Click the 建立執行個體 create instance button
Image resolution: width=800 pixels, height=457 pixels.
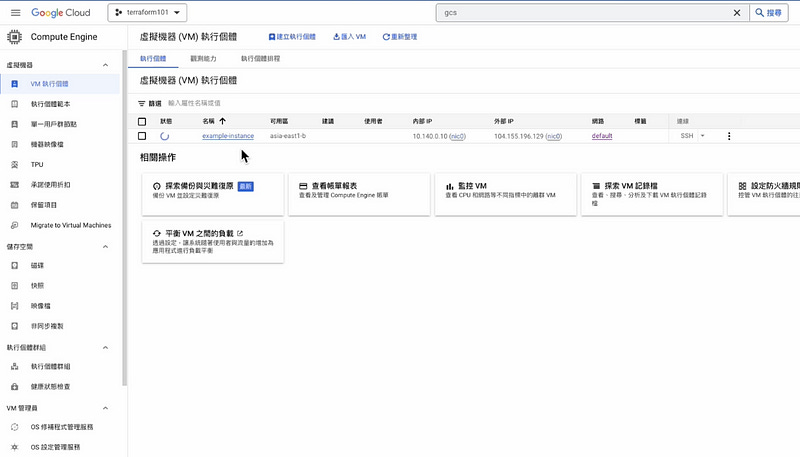point(292,37)
